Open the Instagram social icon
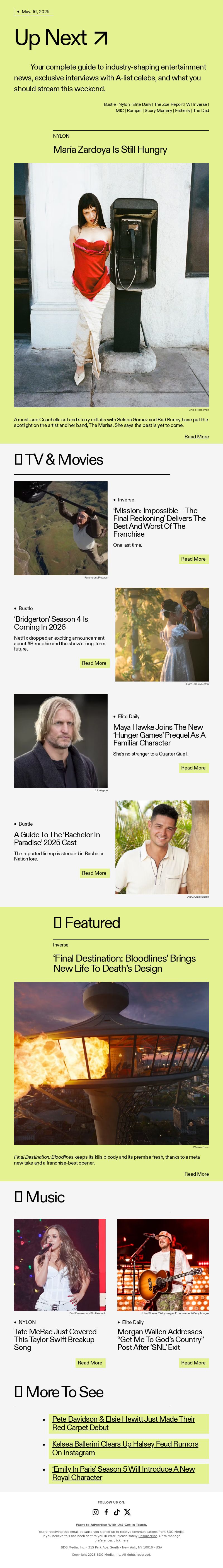Image resolution: width=223 pixels, height=1568 pixels. [95, 1512]
